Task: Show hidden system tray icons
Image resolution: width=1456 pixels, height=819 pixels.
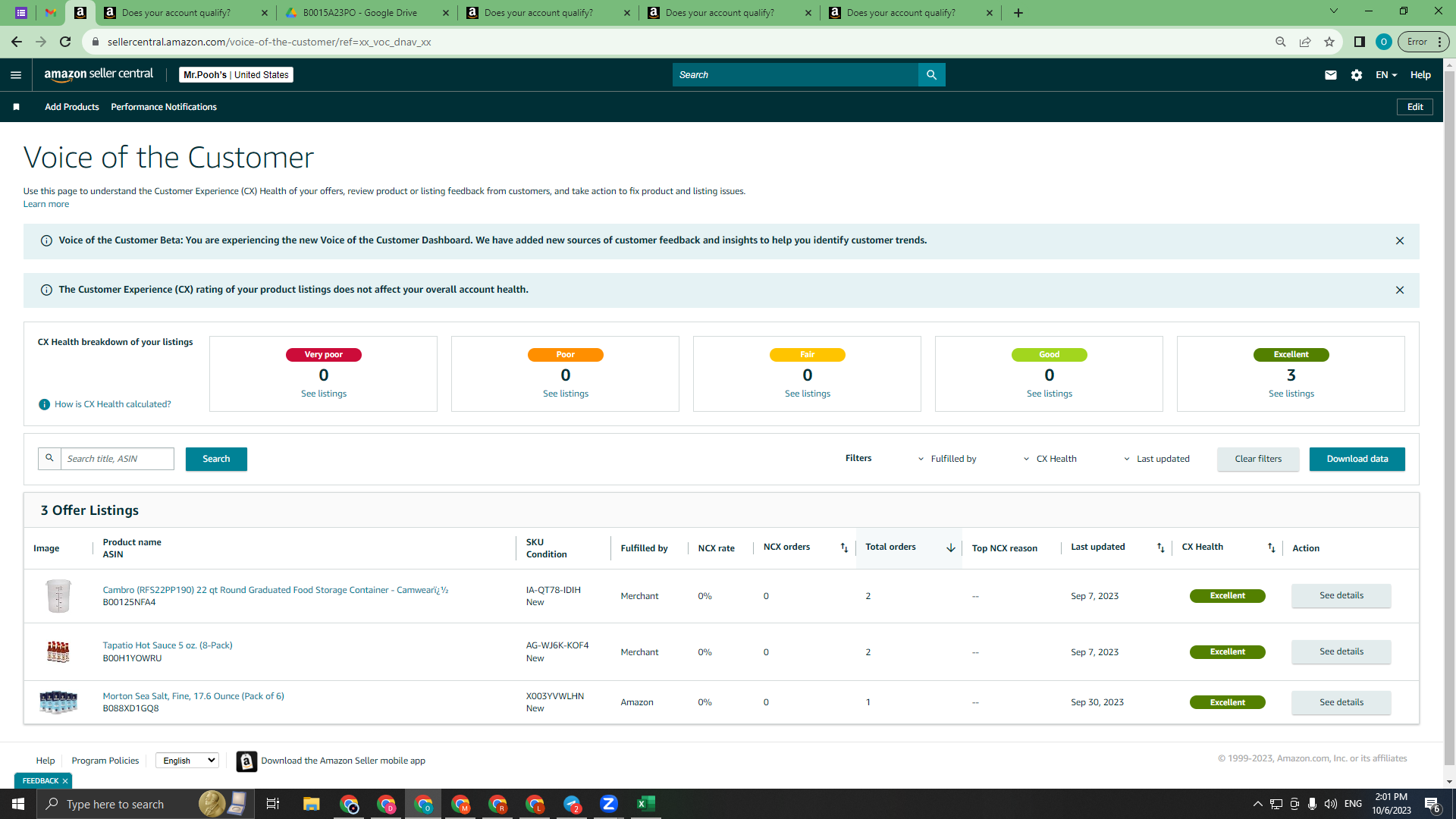Action: click(1257, 804)
